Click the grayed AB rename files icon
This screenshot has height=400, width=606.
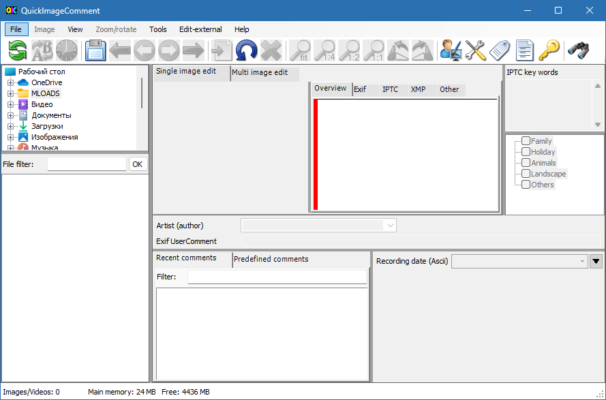point(42,50)
